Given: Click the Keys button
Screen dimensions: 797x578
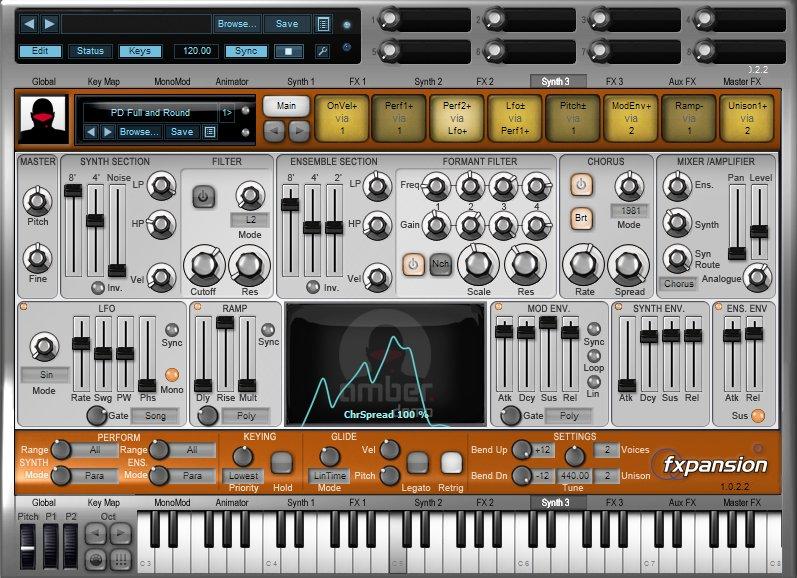Looking at the screenshot, I should [140, 51].
